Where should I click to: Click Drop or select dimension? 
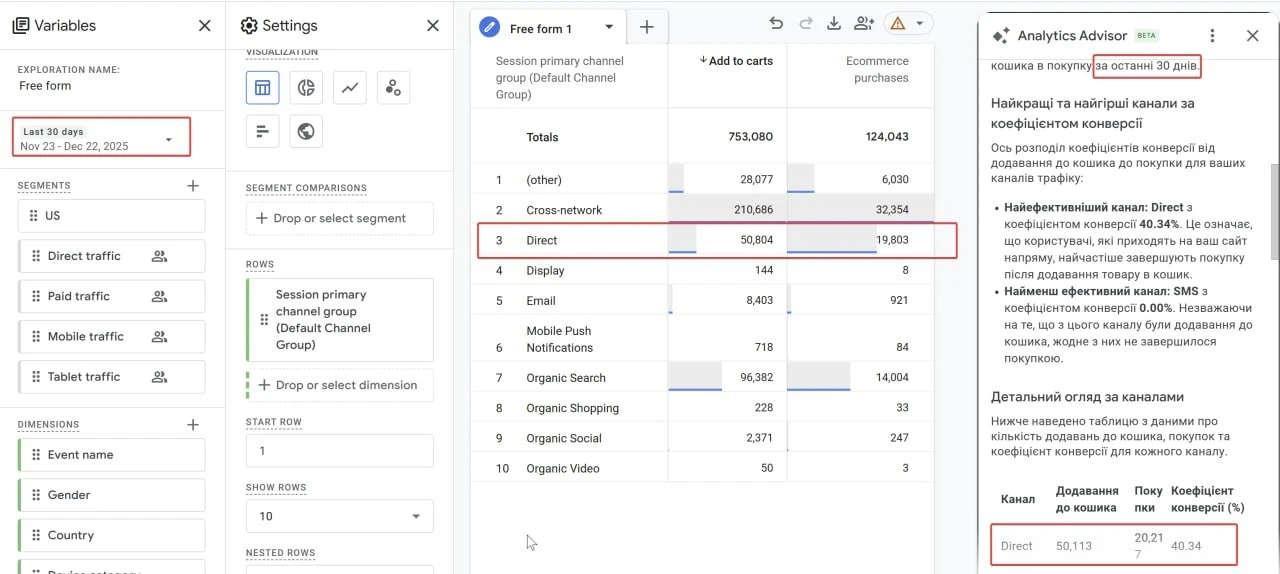click(x=339, y=385)
